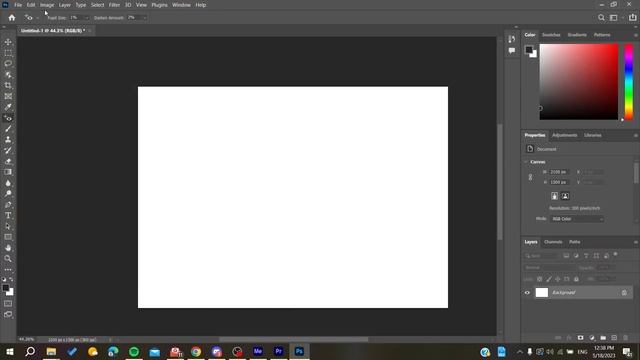Open the Darken Amount dropdown
Screen dimensions: 640x360
144,18
